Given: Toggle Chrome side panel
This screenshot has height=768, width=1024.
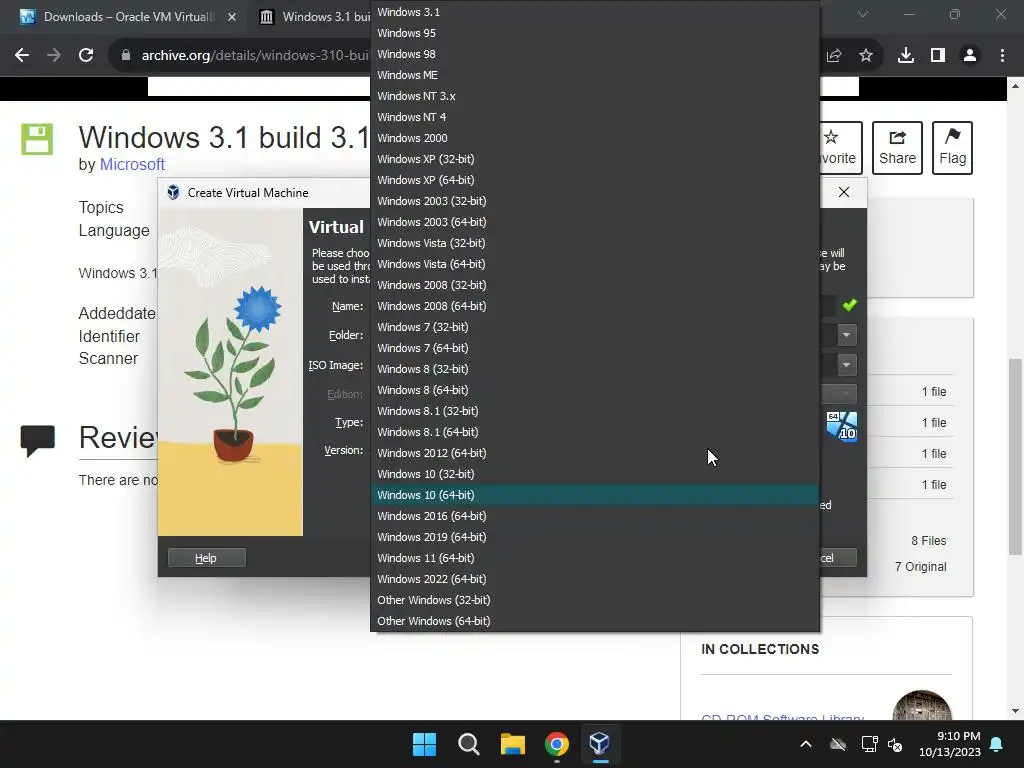Looking at the screenshot, I should 938,56.
